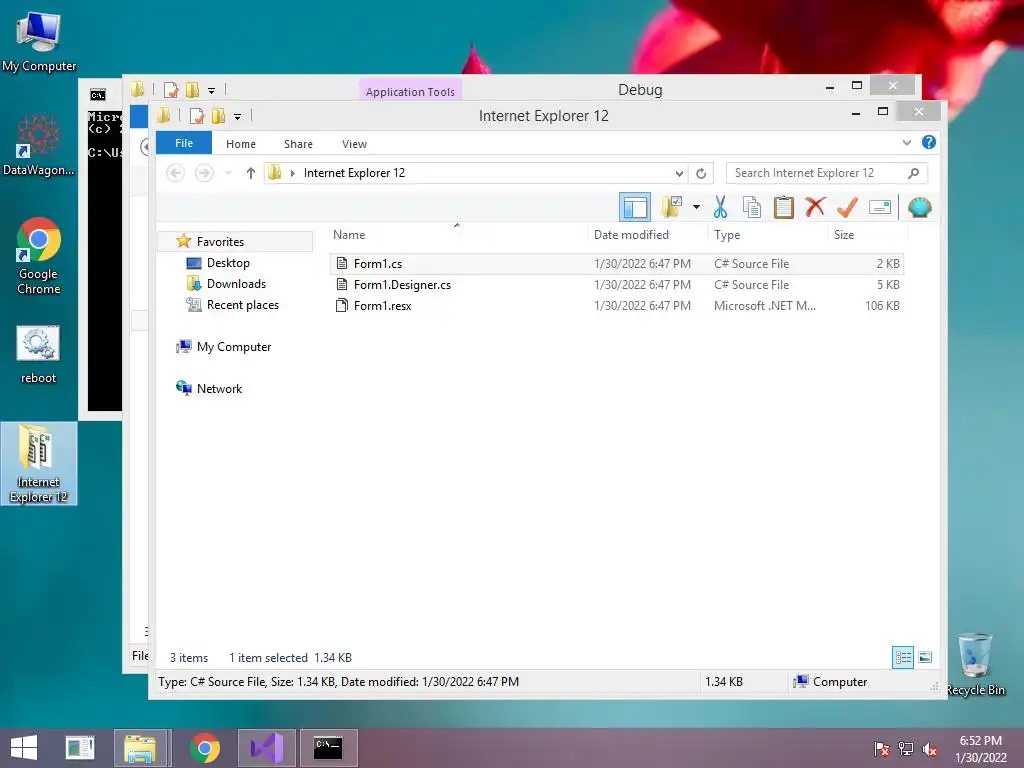
Task: Open address bar history dropdown
Action: point(679,173)
